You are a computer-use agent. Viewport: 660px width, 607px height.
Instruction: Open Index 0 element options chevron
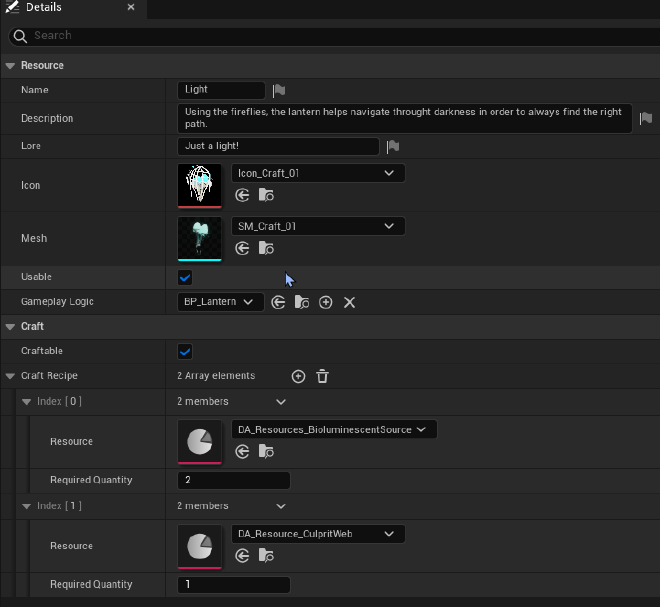pos(281,402)
